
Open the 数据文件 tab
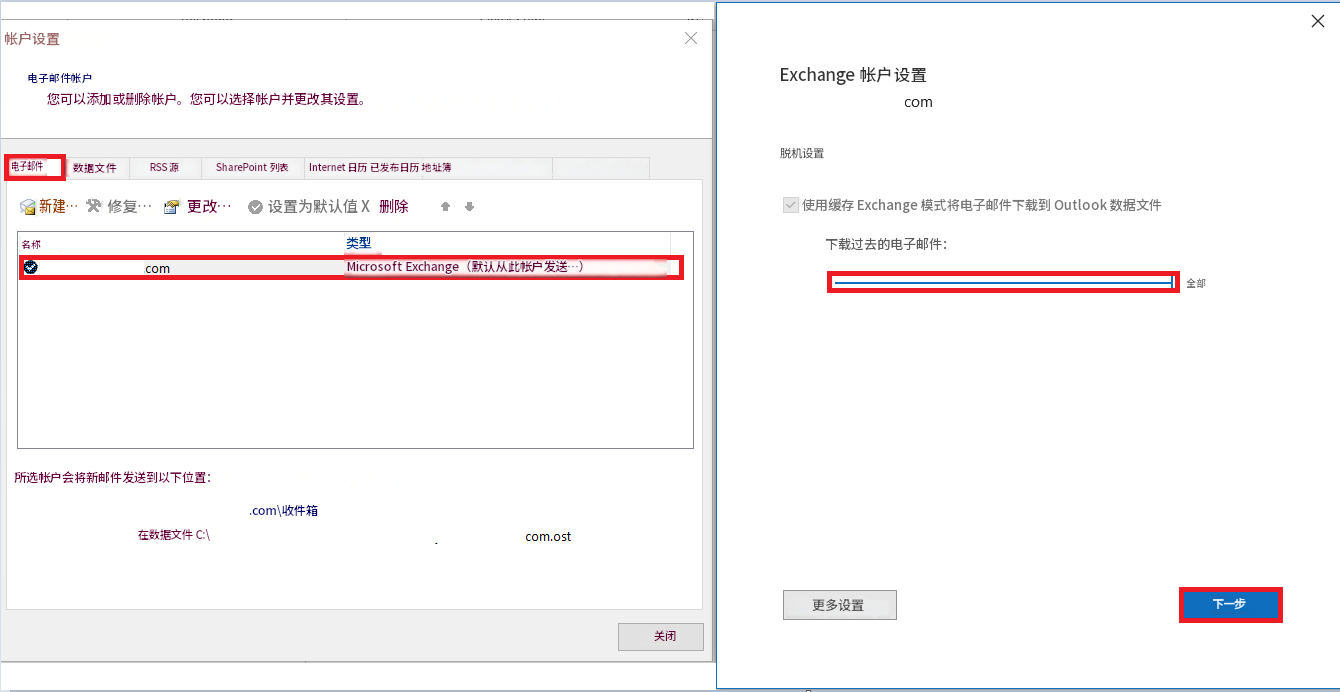[95, 168]
